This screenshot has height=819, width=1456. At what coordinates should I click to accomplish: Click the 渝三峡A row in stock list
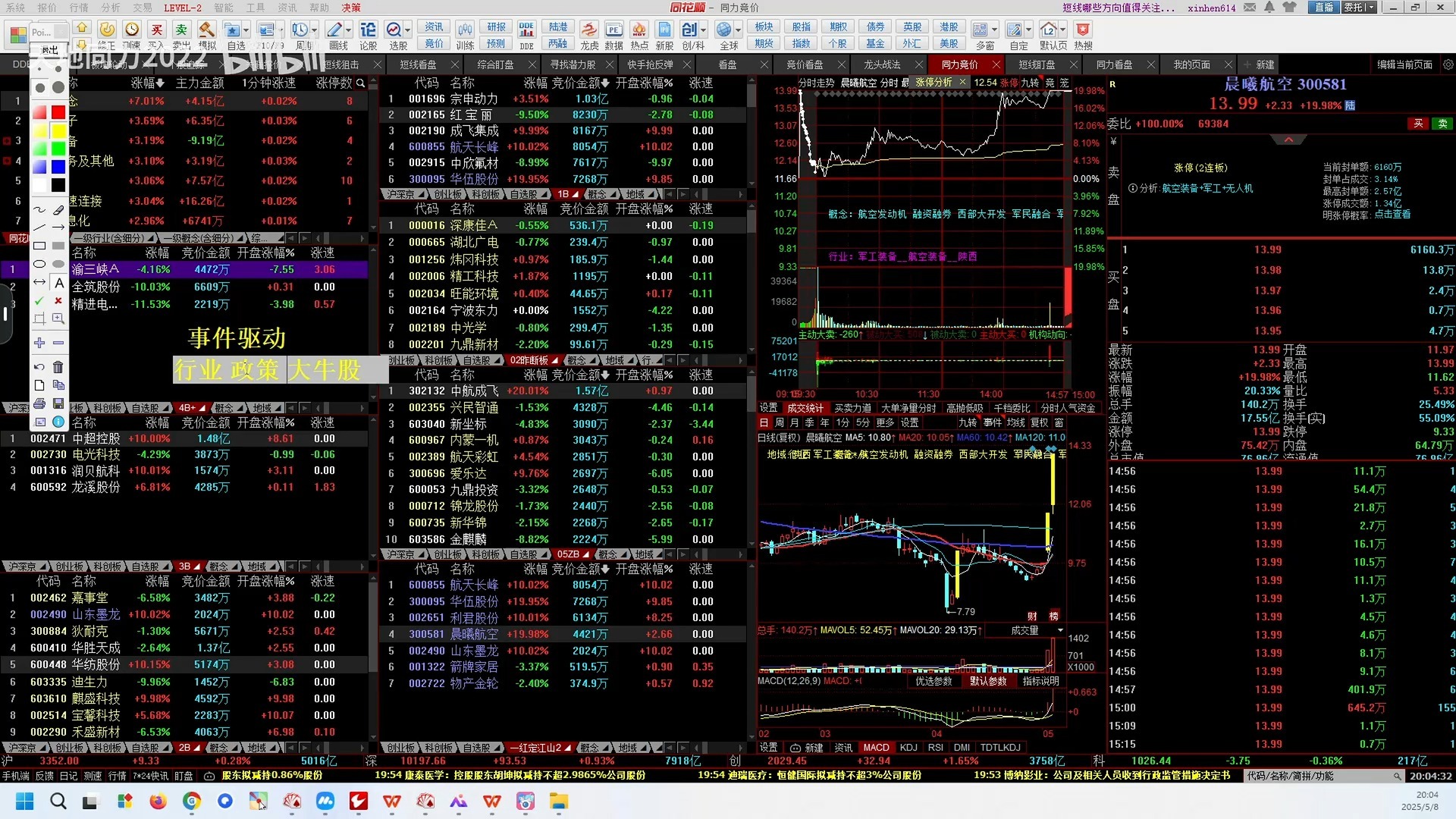click(x=185, y=269)
